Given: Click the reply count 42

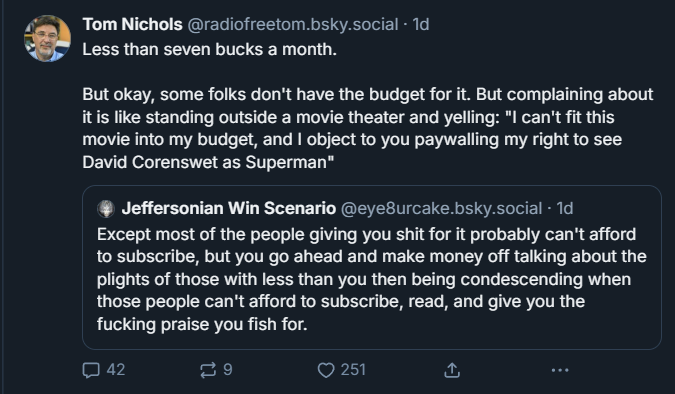Looking at the screenshot, I should [x=116, y=370].
